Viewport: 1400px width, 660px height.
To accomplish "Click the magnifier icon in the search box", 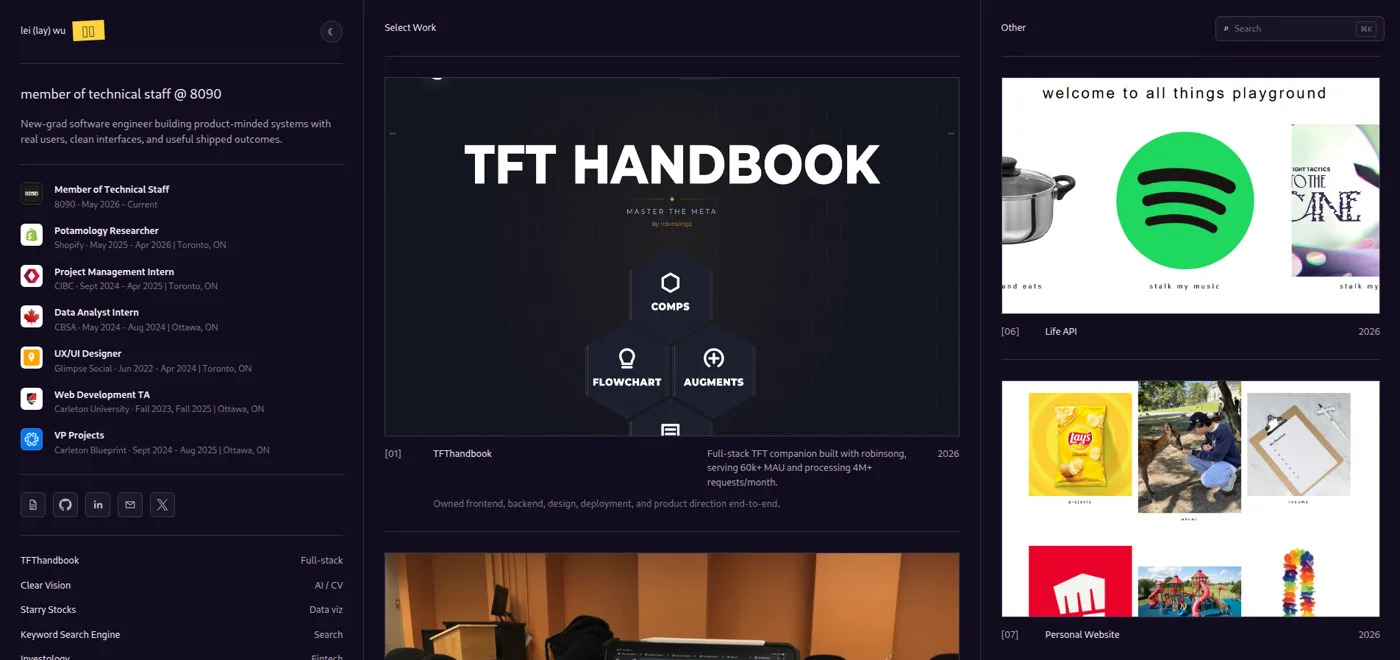I will tap(1226, 29).
